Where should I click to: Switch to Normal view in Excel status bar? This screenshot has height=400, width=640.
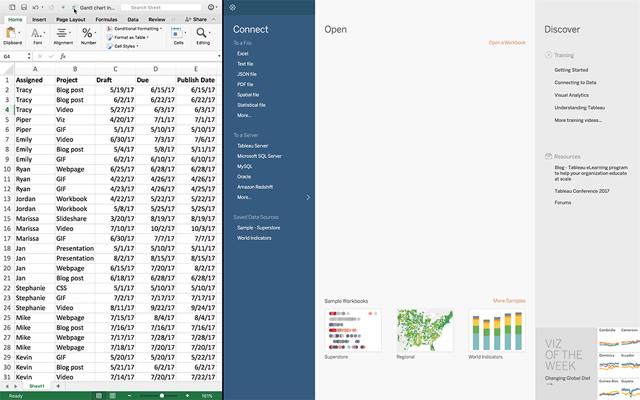click(99, 396)
